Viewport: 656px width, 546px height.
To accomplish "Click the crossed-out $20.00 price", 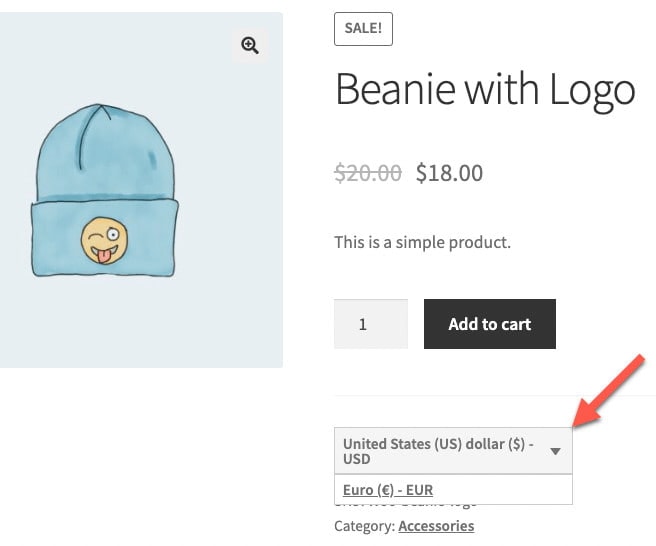I will [368, 173].
